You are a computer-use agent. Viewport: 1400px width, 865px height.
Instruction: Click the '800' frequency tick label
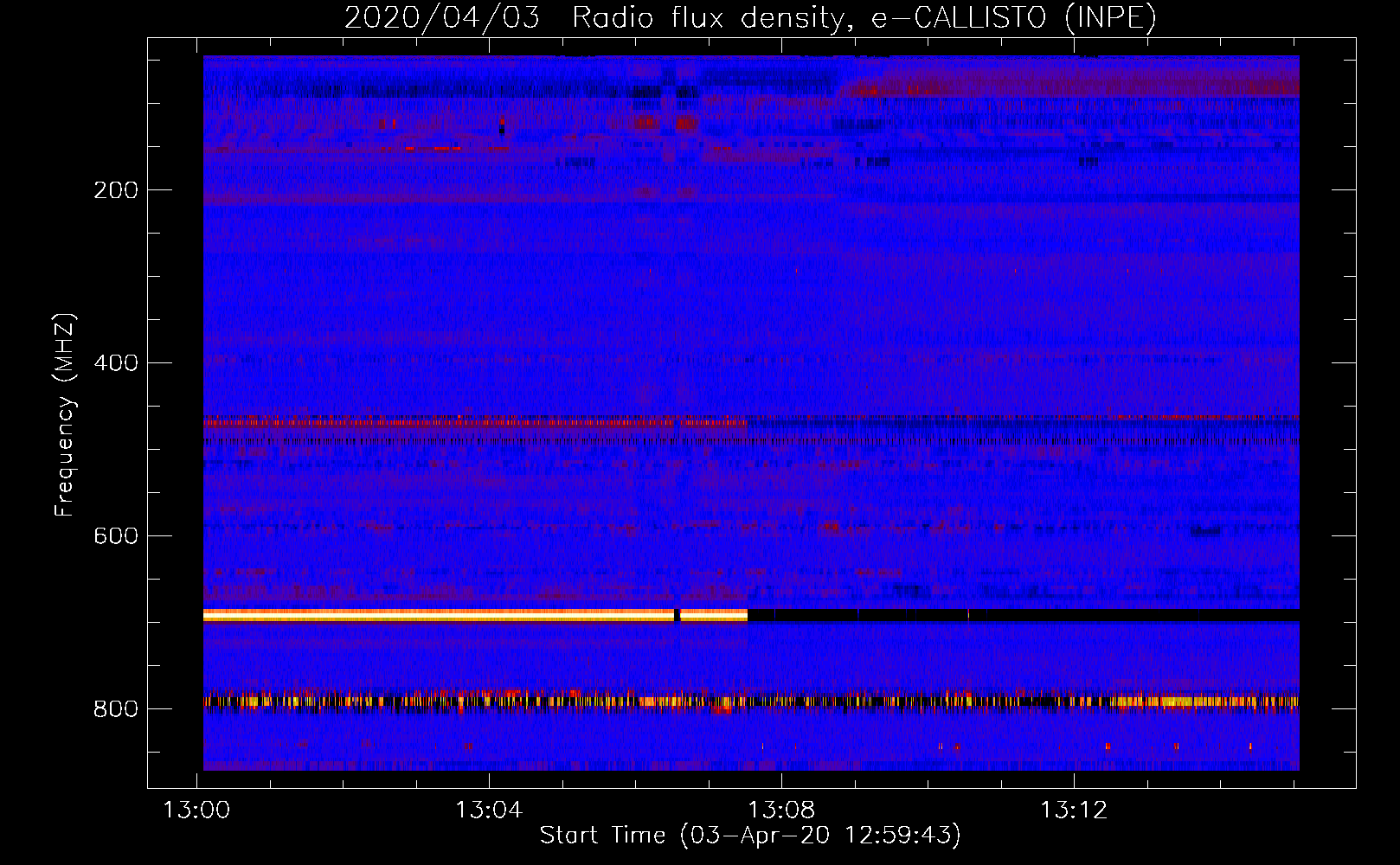pyautogui.click(x=116, y=709)
